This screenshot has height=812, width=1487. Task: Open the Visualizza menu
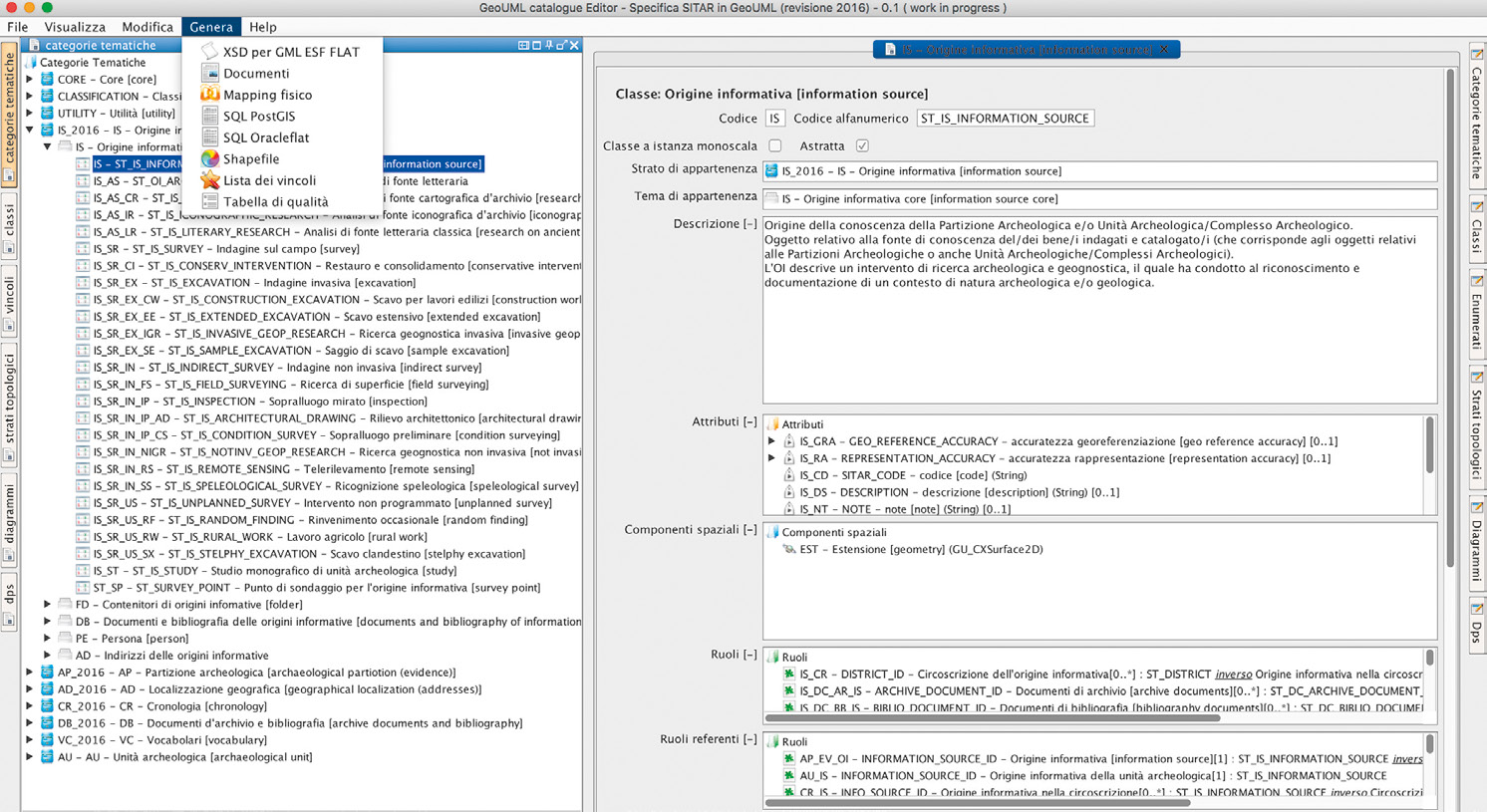point(75,27)
